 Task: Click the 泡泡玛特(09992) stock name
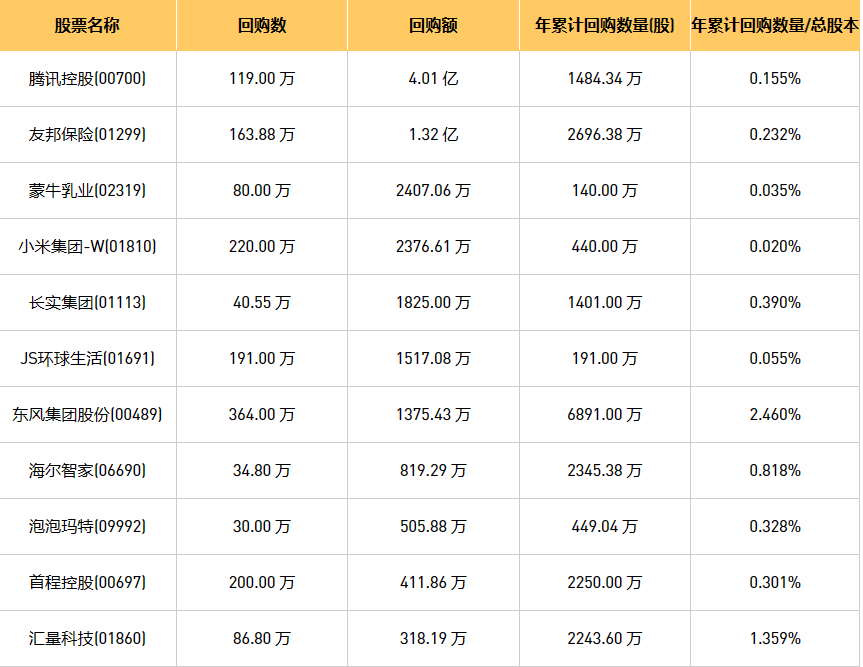click(88, 526)
